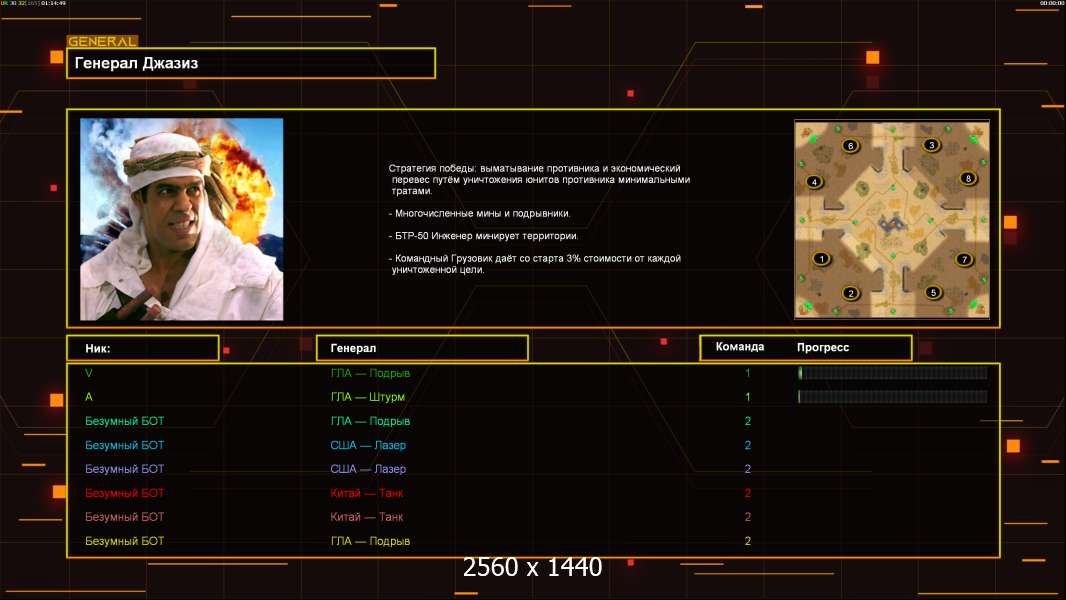This screenshot has width=1066, height=600.
Task: Click the 'Генерал' column header
Action: (421, 348)
